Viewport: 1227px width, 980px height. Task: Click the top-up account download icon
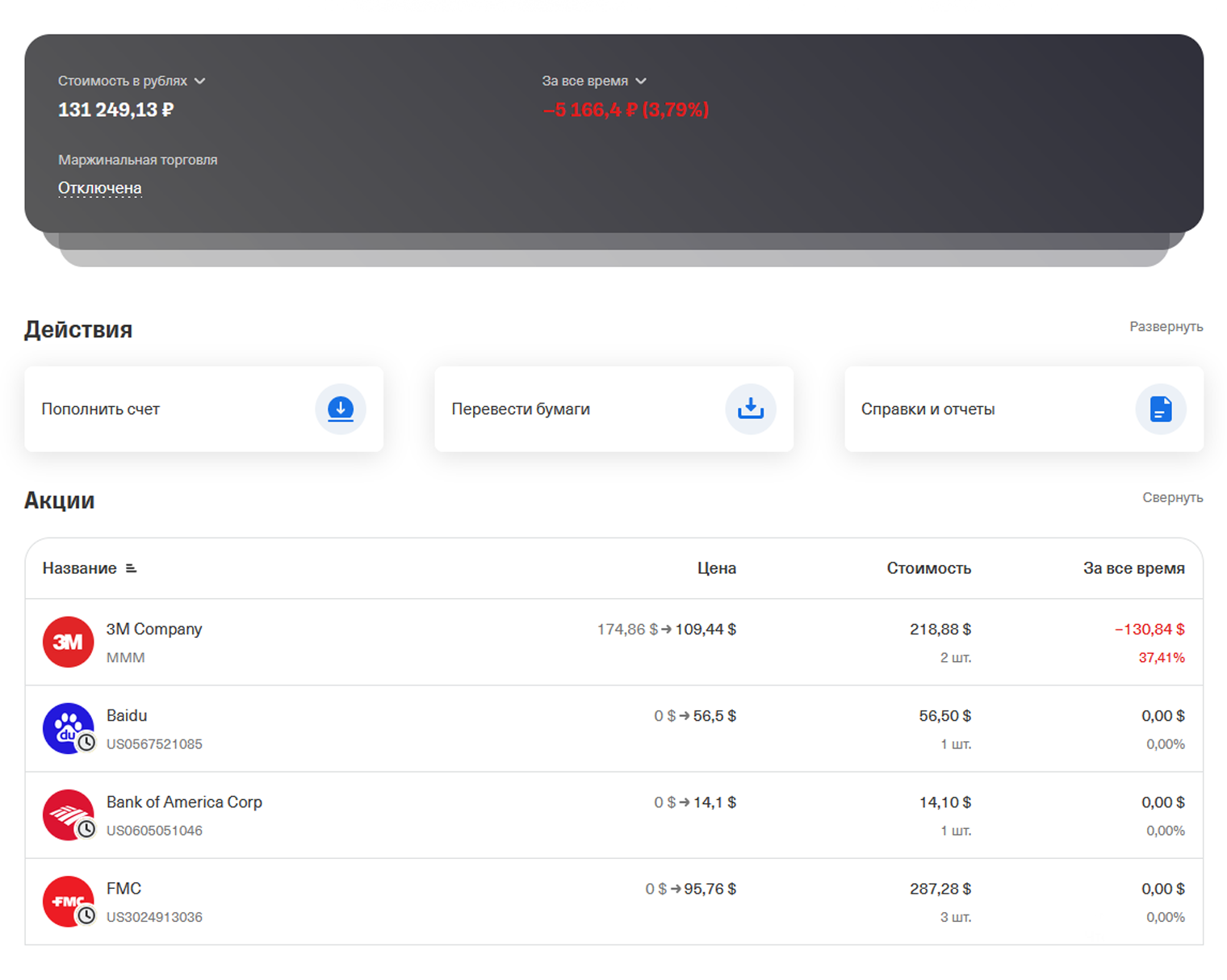pyautogui.click(x=340, y=409)
